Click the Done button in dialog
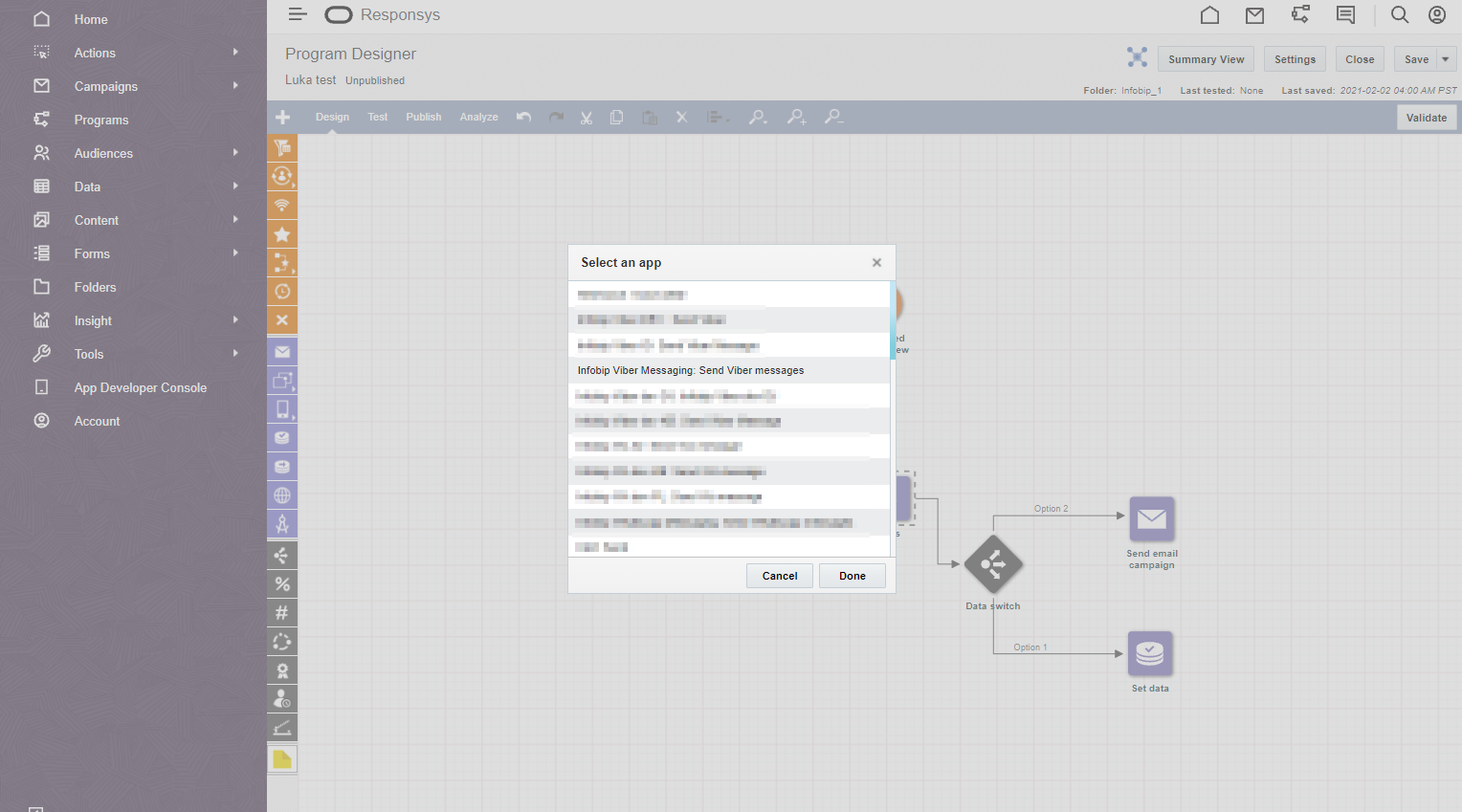Screen dimensions: 1462x812 (852, 576)
